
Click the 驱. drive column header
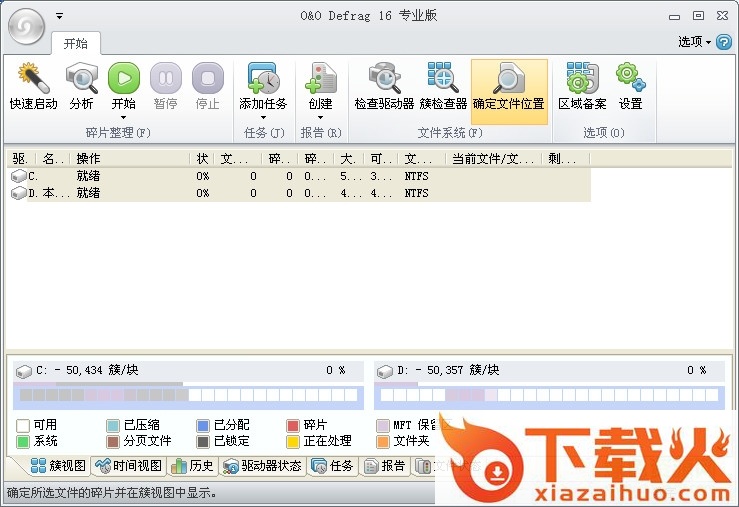coord(21,159)
